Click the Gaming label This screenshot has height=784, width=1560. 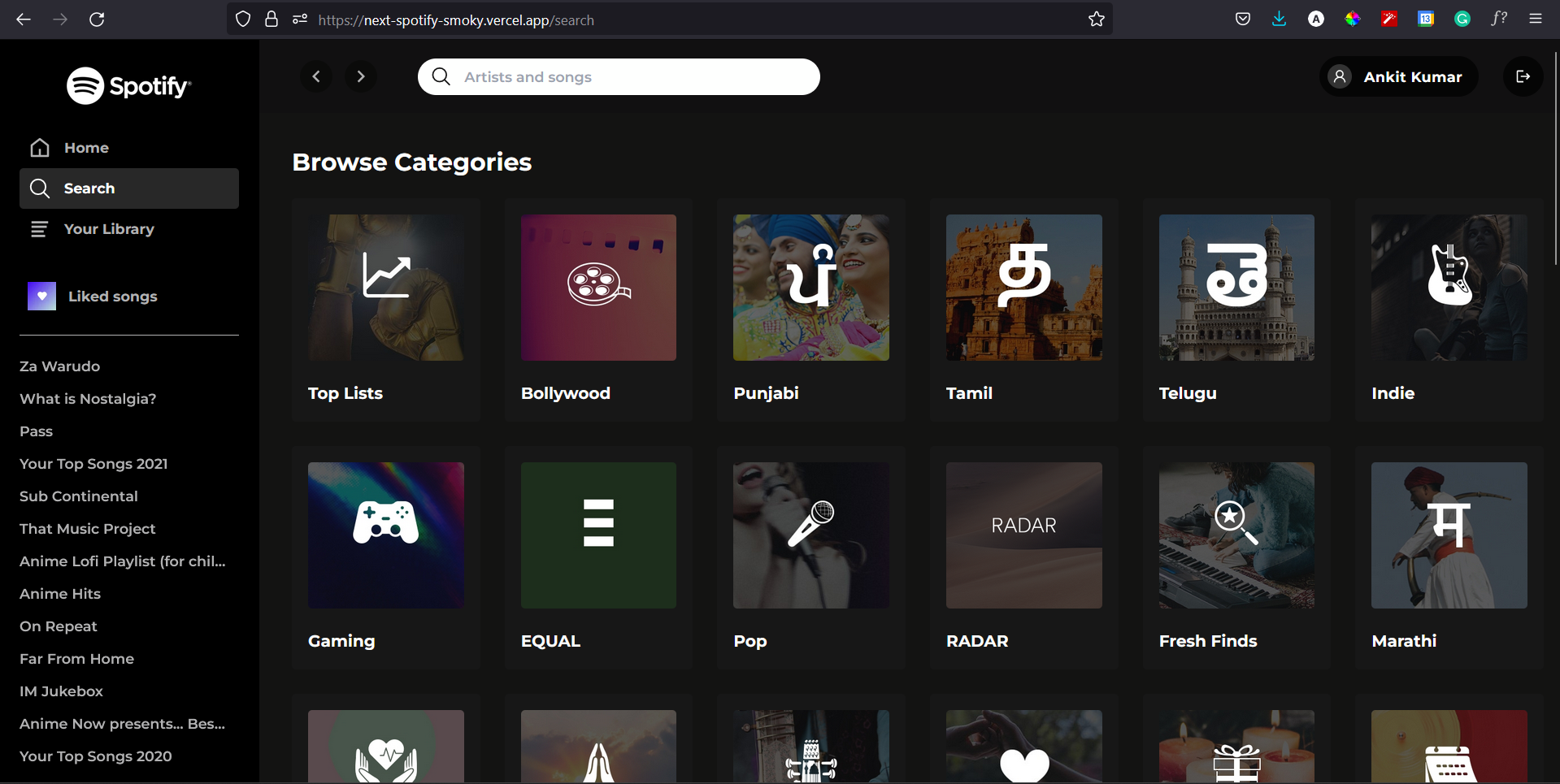[x=341, y=641]
